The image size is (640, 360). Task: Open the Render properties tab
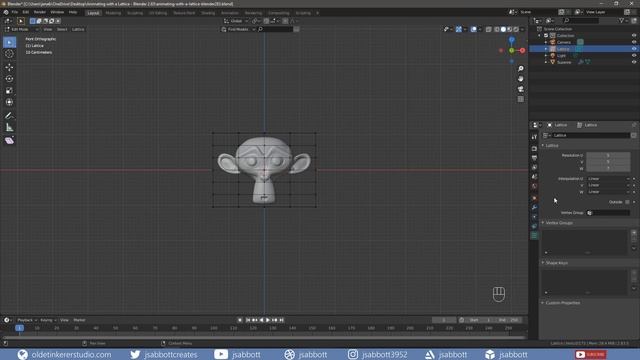point(534,149)
